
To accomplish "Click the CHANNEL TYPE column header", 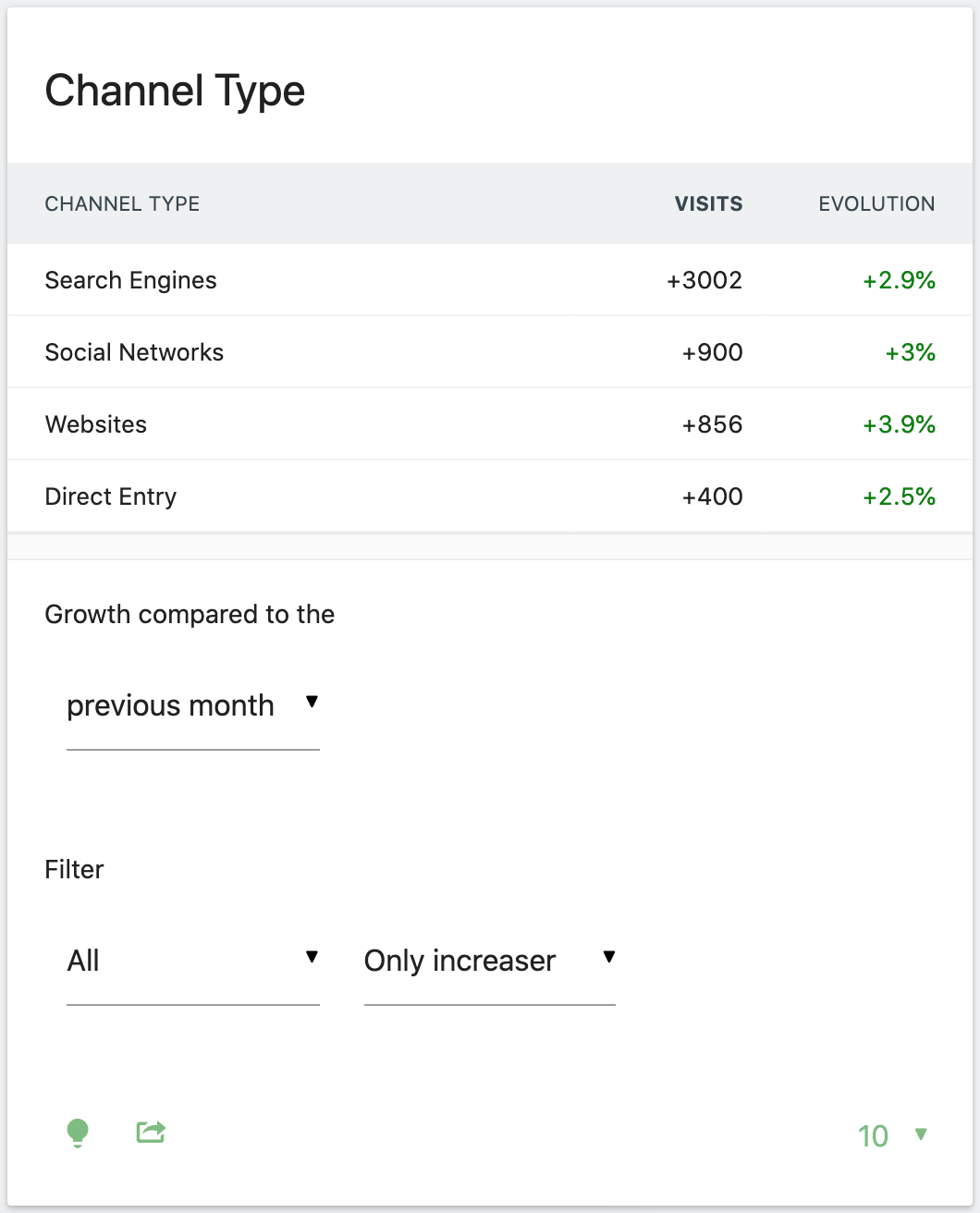I will 122,203.
